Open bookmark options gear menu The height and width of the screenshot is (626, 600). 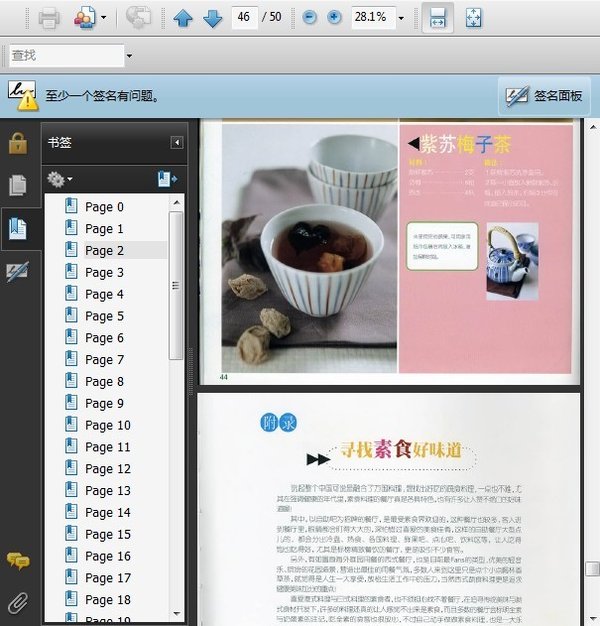[x=59, y=179]
